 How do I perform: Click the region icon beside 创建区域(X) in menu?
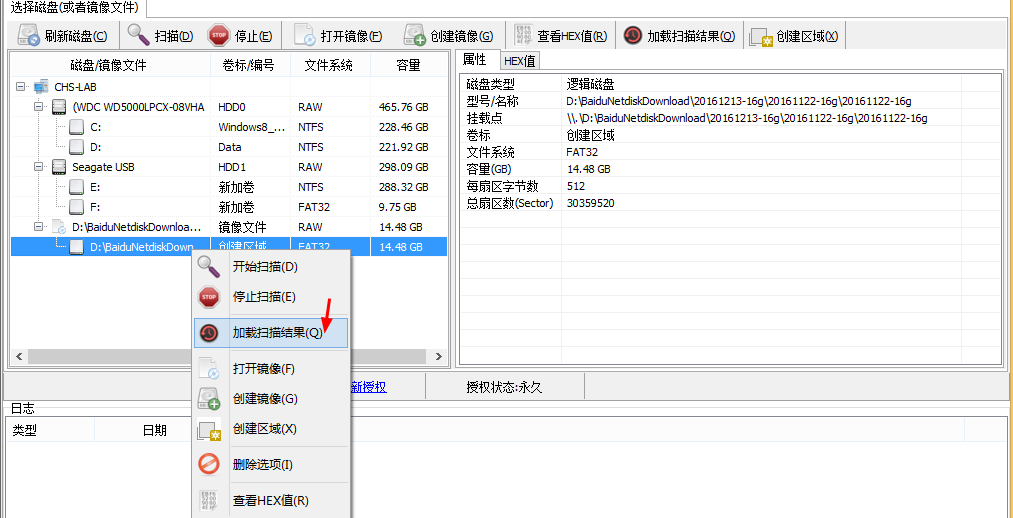(x=209, y=430)
